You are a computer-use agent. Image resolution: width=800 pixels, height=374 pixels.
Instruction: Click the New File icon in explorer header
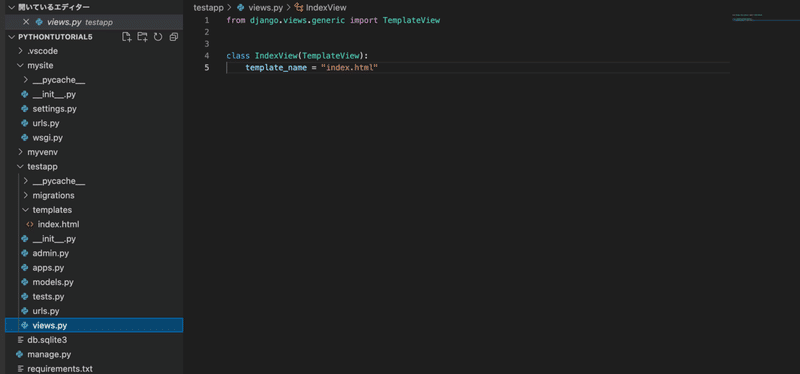click(x=127, y=37)
